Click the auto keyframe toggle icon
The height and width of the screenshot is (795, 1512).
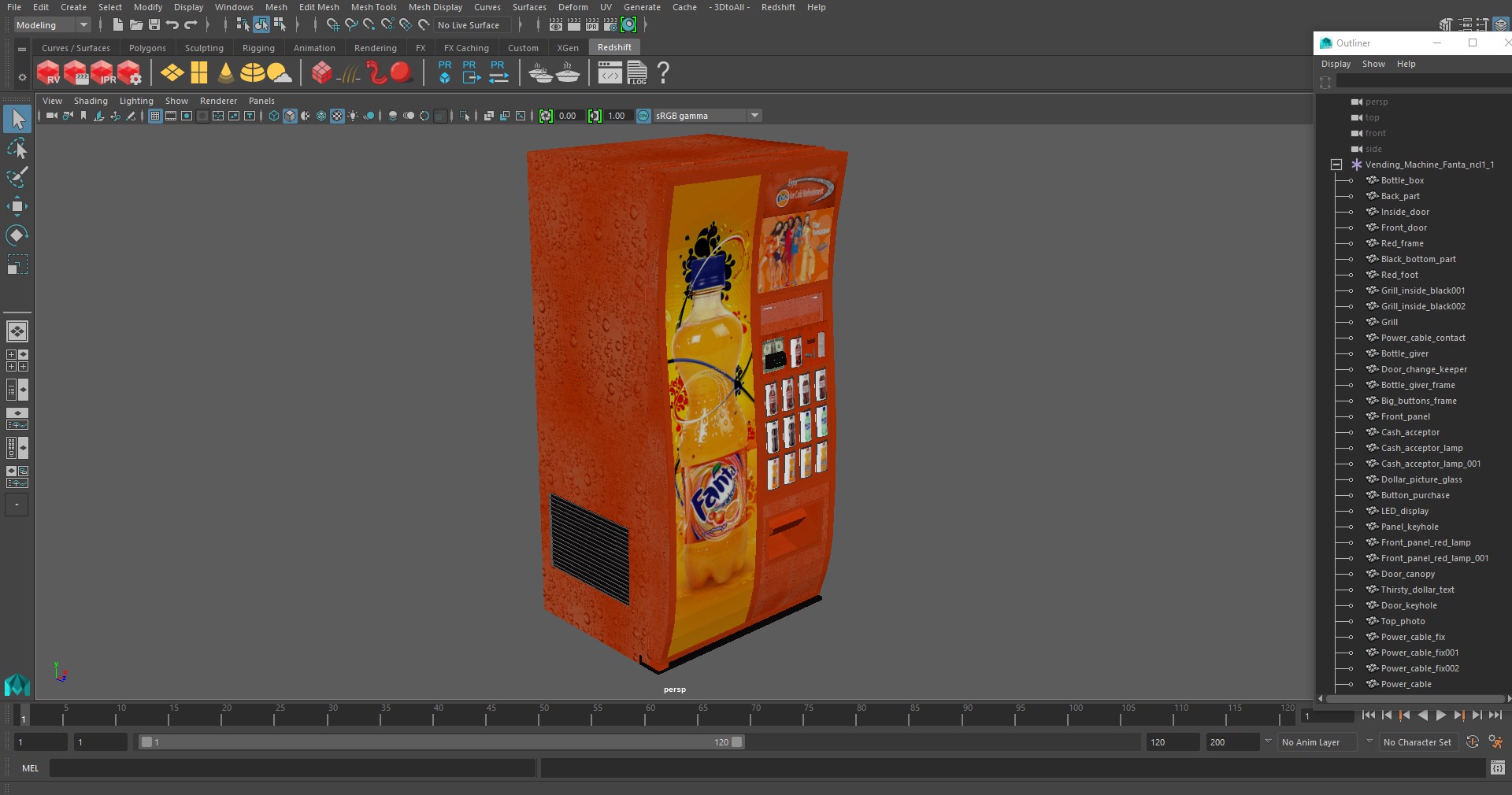(1472, 741)
